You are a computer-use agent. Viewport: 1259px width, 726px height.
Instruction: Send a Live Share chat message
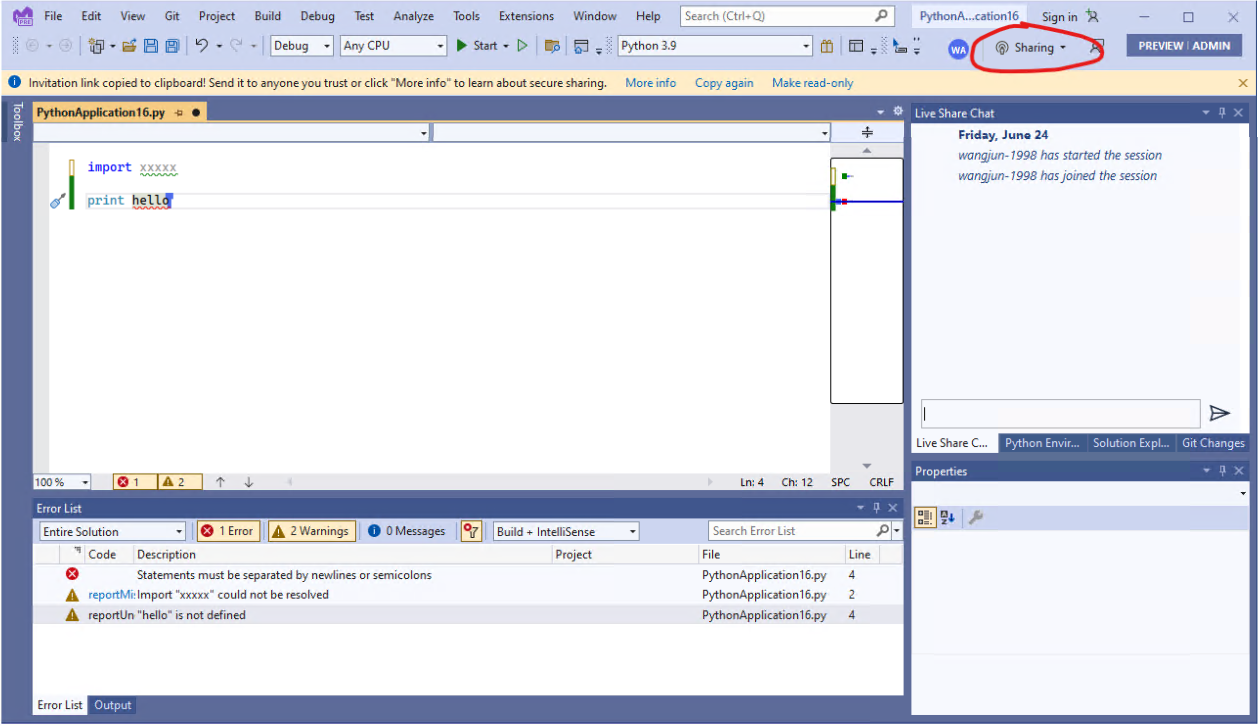[1221, 413]
